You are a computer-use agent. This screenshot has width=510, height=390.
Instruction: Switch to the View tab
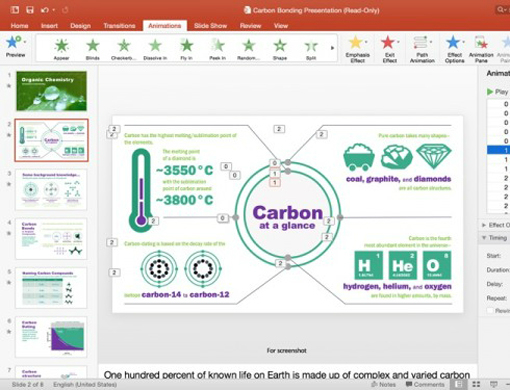281,26
